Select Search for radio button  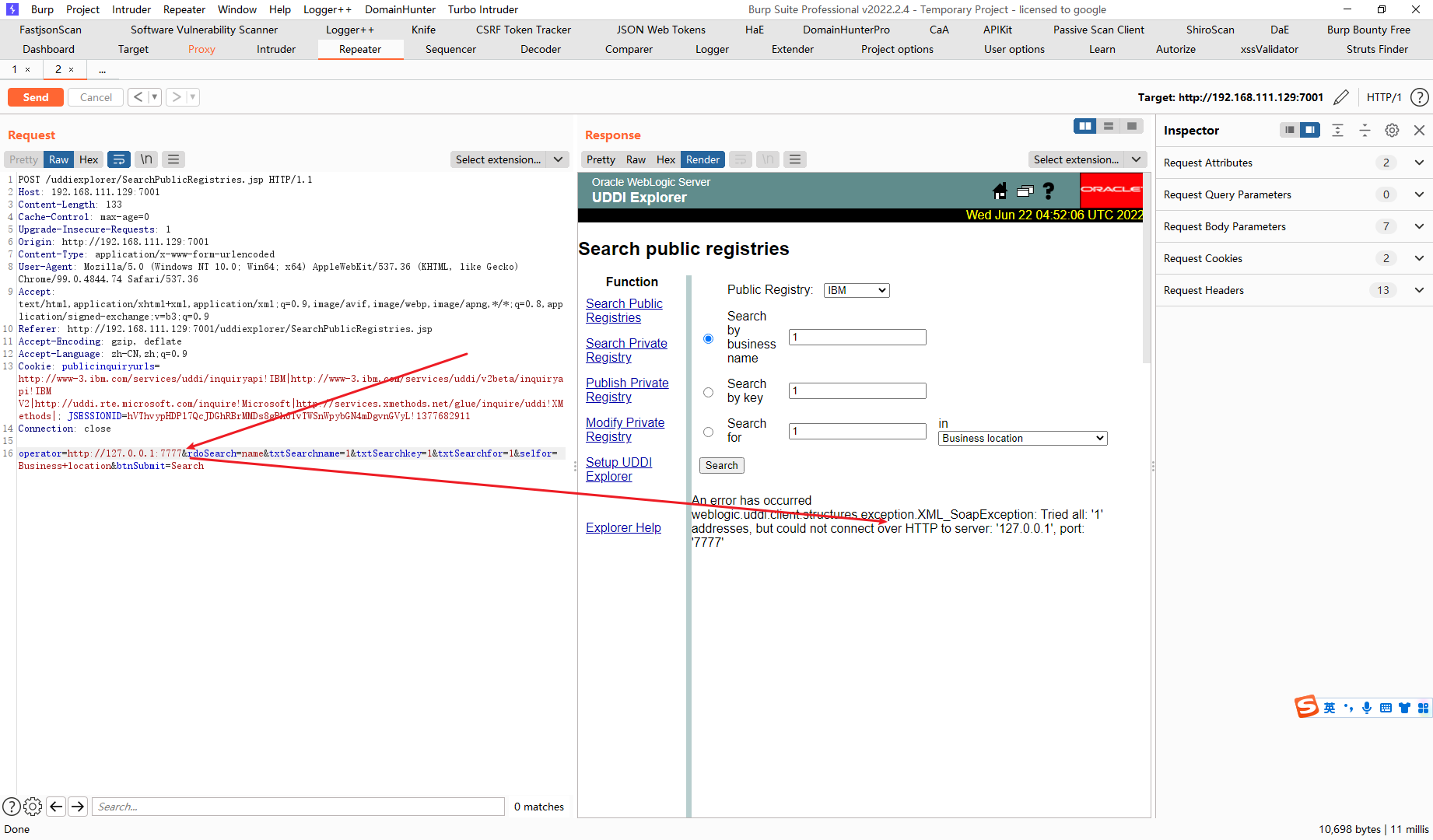click(708, 432)
